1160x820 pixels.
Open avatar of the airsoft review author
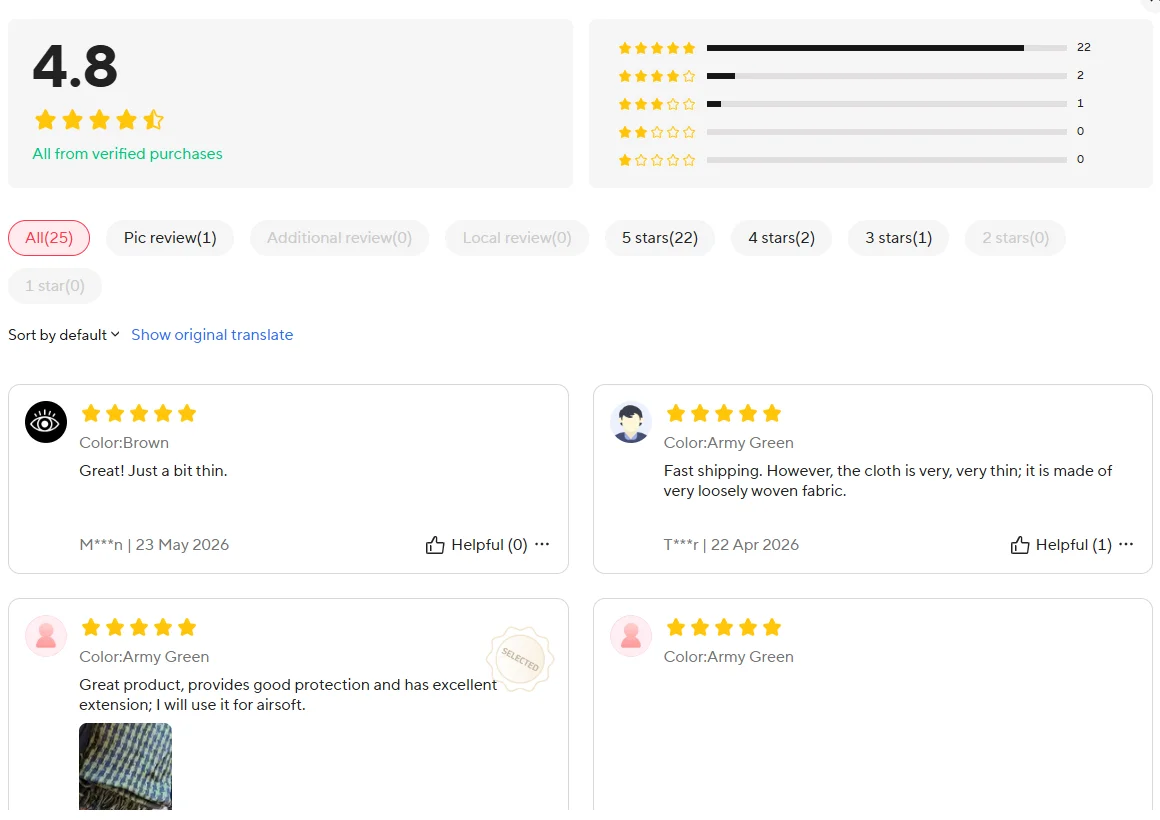click(46, 636)
